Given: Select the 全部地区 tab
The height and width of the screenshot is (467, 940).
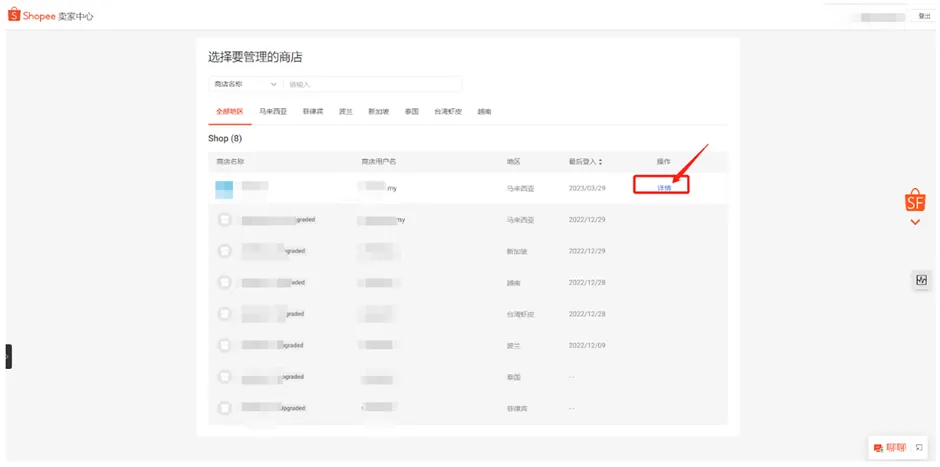Looking at the screenshot, I should click(230, 112).
